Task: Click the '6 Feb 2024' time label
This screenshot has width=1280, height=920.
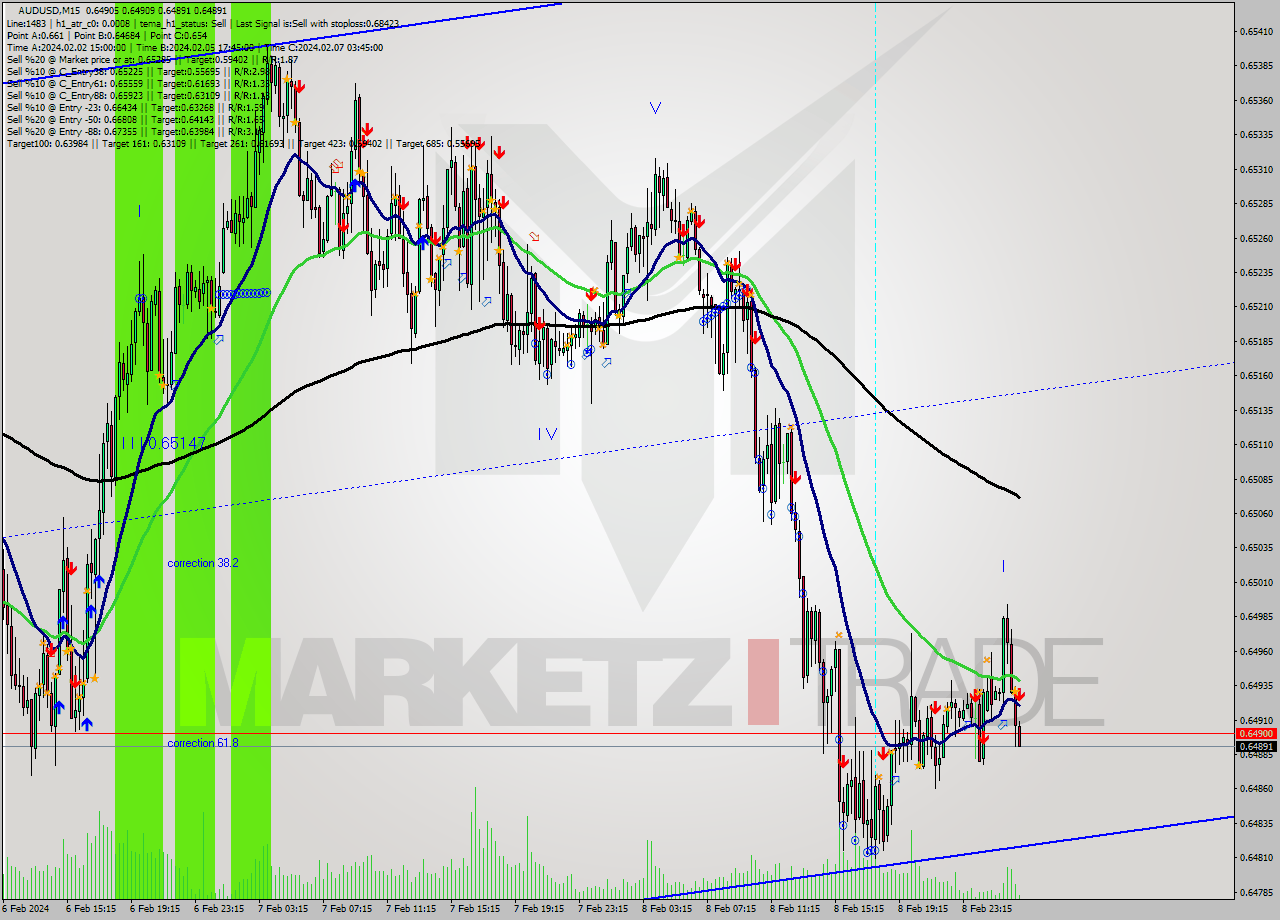Action: click(25, 909)
